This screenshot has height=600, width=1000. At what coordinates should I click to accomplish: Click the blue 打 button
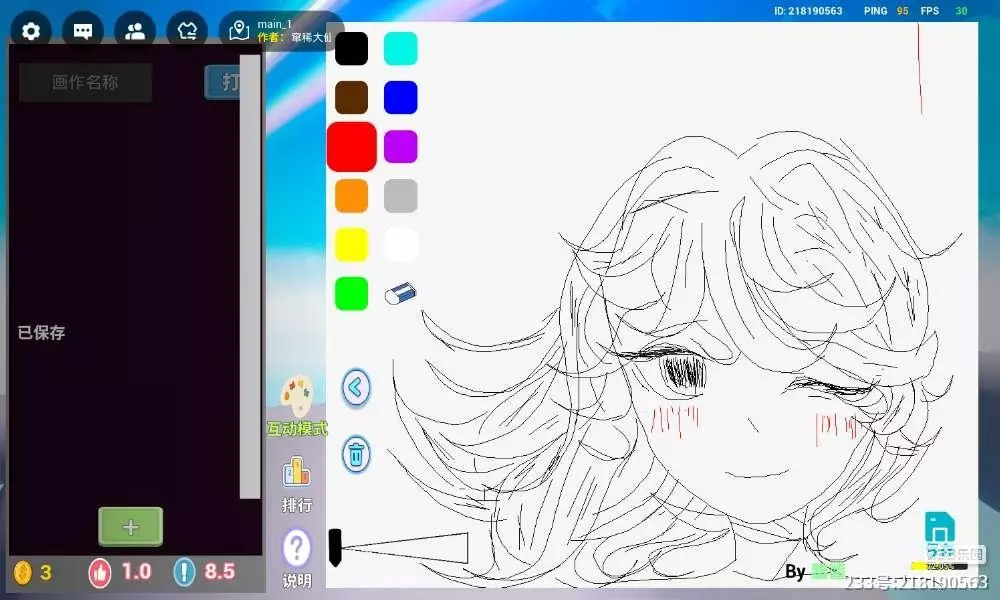[222, 82]
